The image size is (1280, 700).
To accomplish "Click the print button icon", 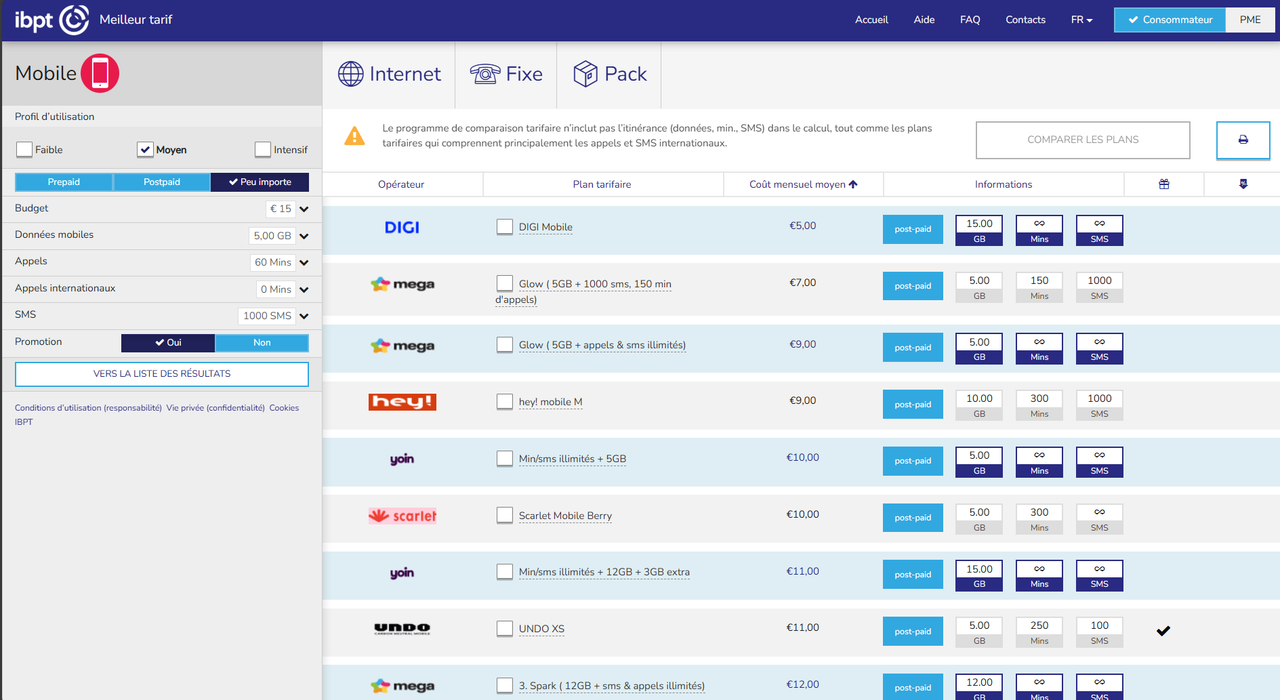I will coord(1243,140).
